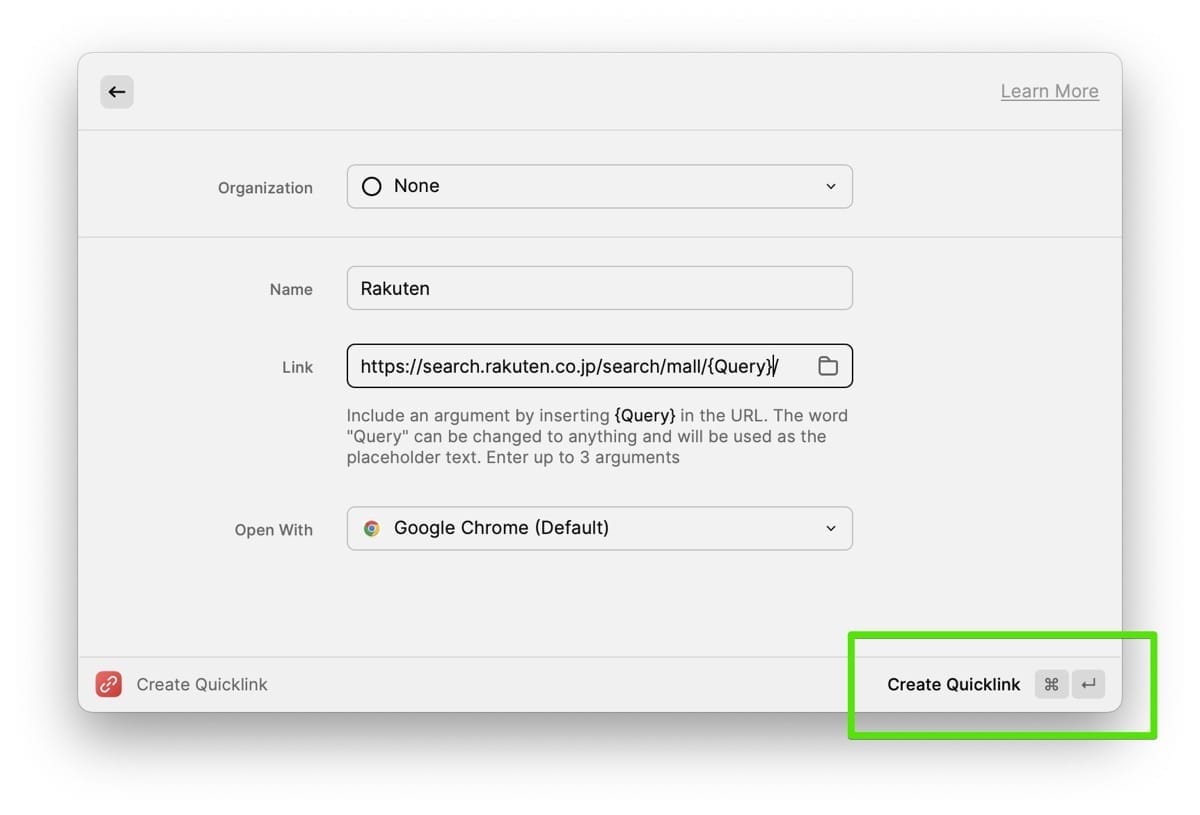Click the Google Chrome icon in Open With
This screenshot has height=815, width=1200.
click(372, 528)
